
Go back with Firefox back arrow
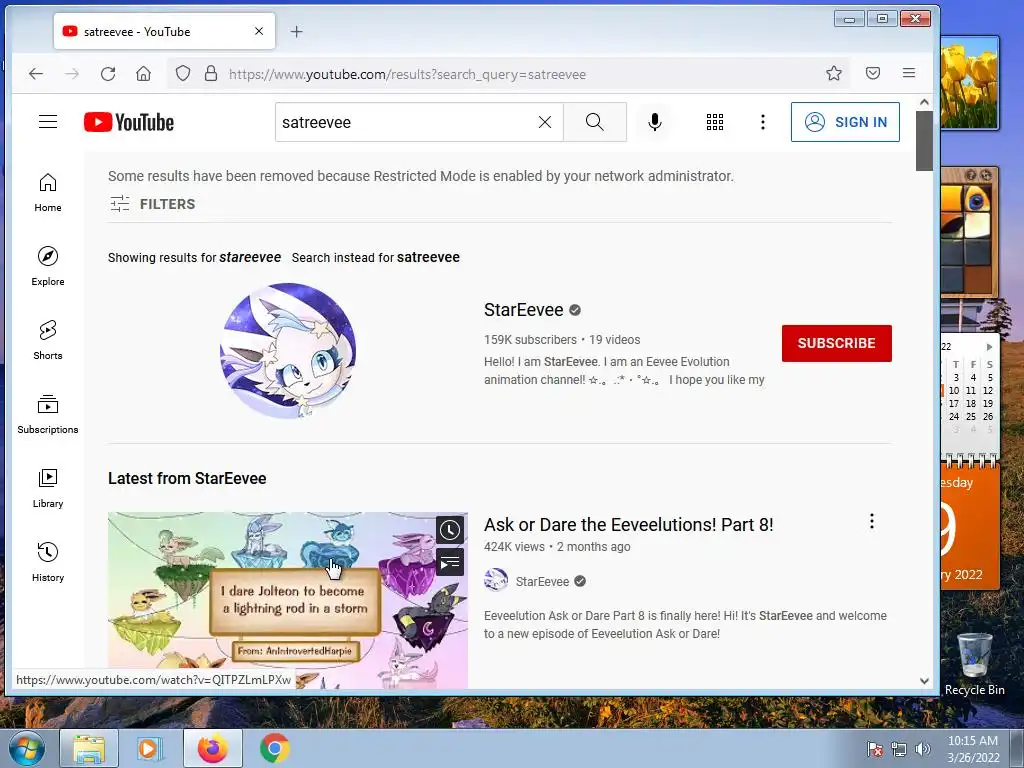pyautogui.click(x=36, y=74)
